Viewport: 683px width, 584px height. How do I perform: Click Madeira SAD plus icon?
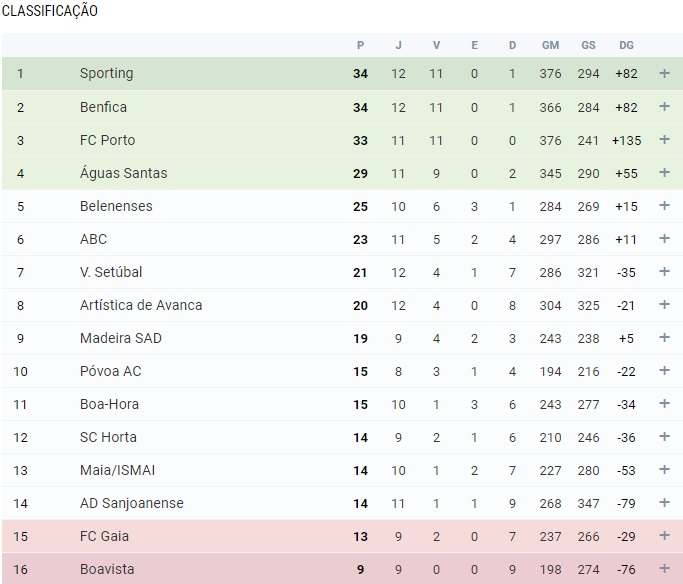tap(664, 338)
